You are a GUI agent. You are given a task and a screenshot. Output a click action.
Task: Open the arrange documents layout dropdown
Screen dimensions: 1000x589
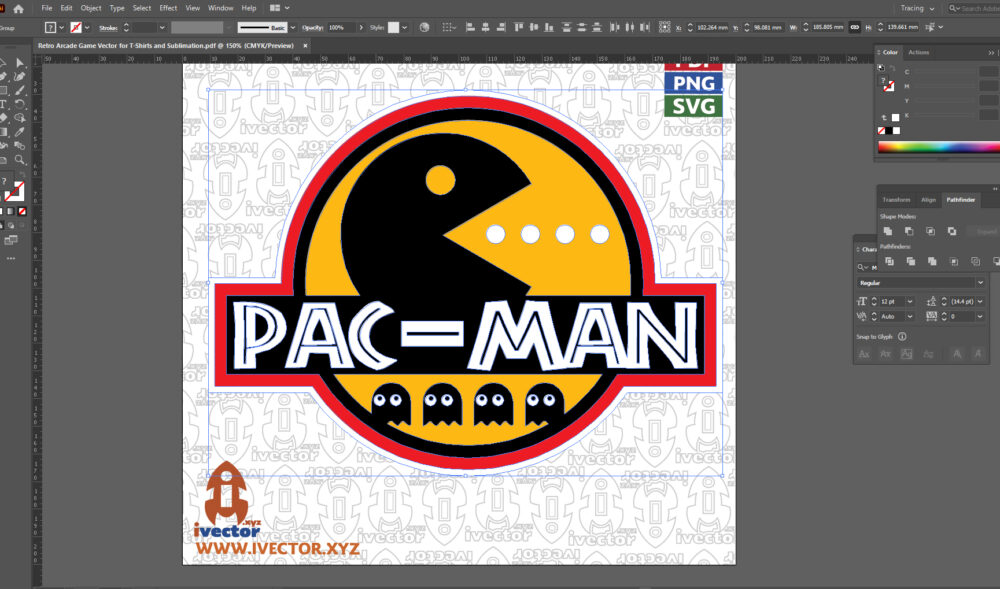(x=279, y=8)
